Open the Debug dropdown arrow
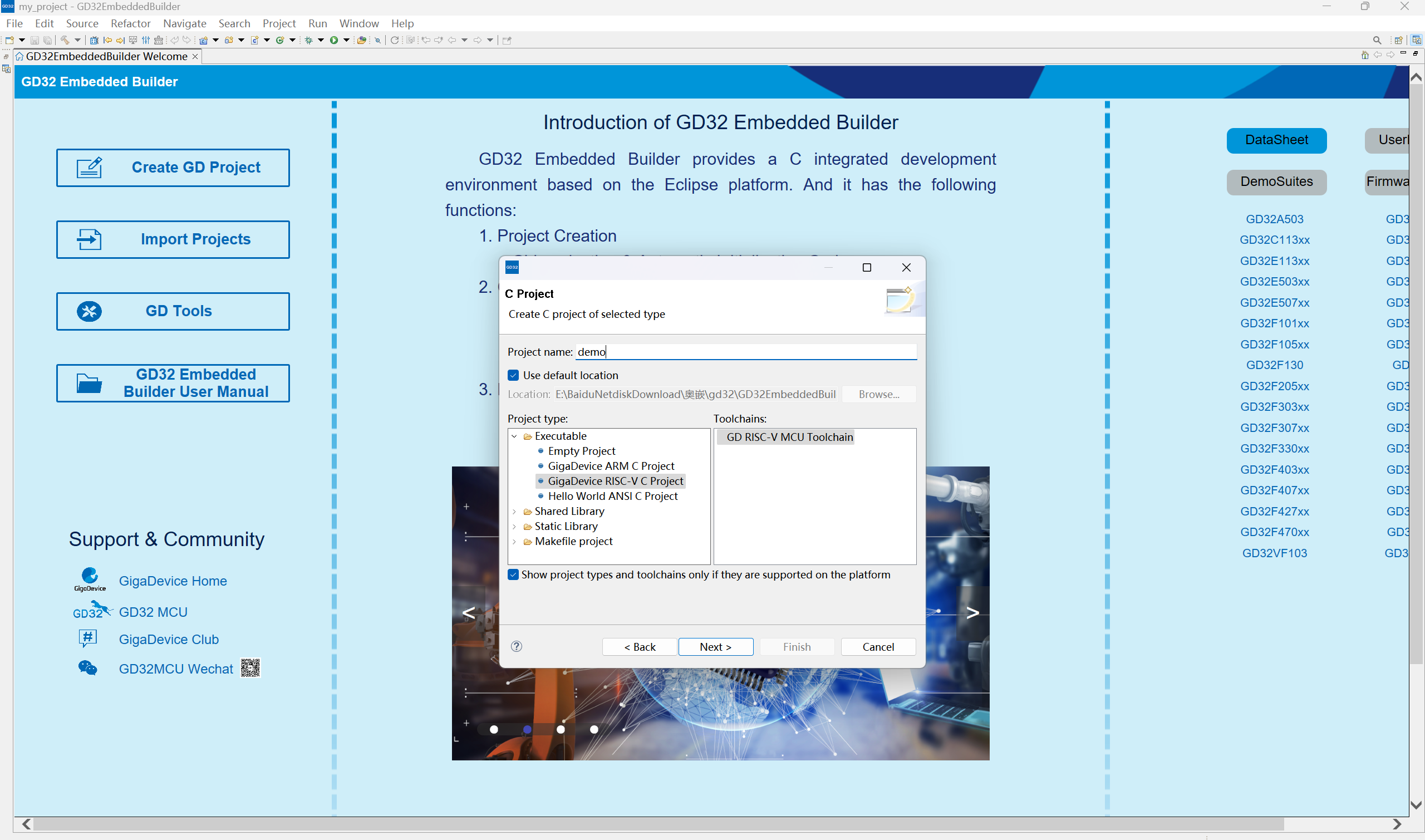This screenshot has width=1425, height=840. click(321, 40)
